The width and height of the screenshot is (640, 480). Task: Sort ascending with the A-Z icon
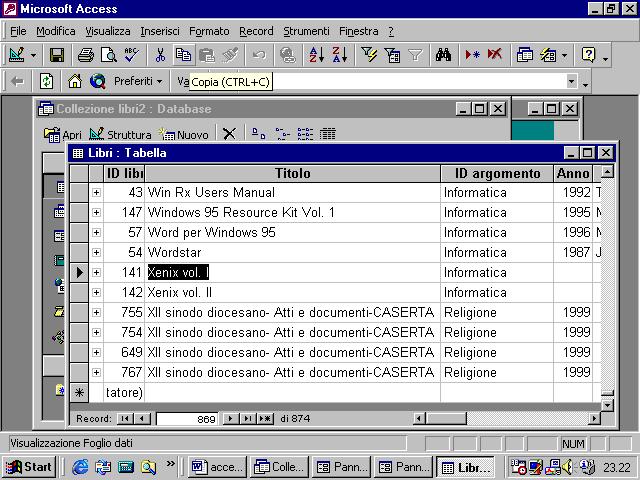tap(316, 55)
